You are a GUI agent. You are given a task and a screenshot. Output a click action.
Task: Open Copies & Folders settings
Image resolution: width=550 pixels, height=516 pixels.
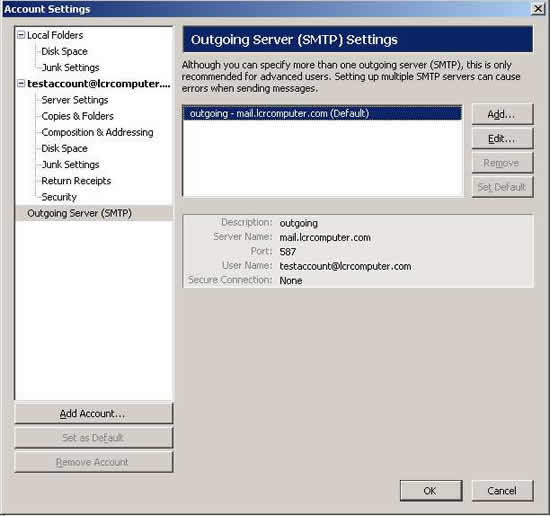pyautogui.click(x=78, y=116)
